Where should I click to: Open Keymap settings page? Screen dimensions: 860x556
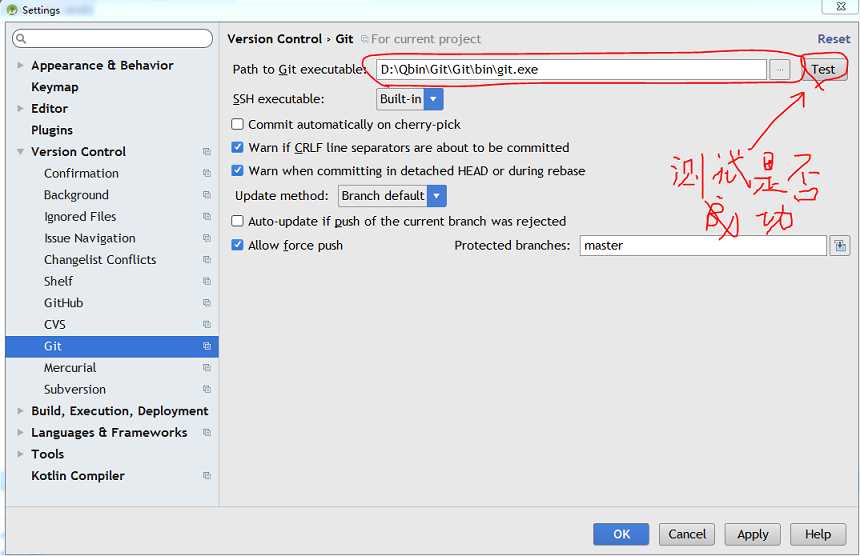click(55, 87)
